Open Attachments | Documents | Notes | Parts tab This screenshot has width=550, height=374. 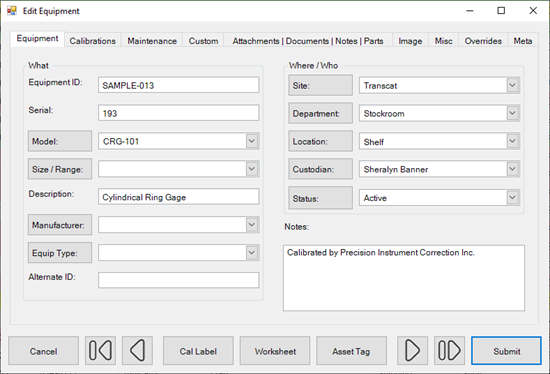308,41
